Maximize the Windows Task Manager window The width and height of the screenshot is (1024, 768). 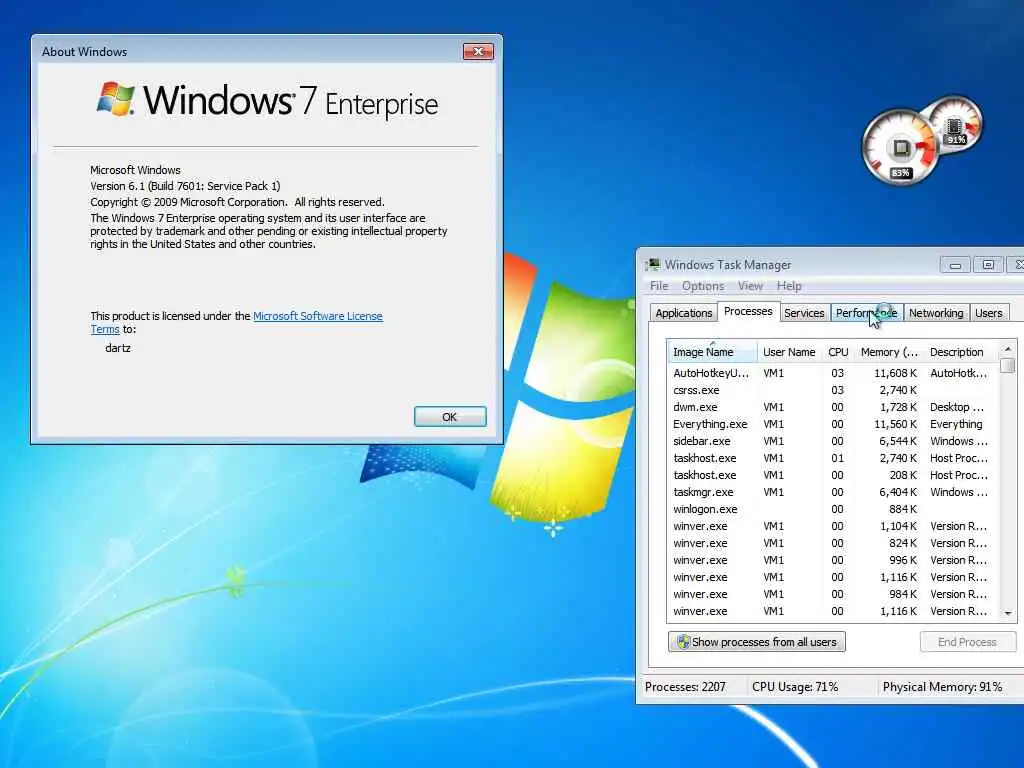pos(988,264)
